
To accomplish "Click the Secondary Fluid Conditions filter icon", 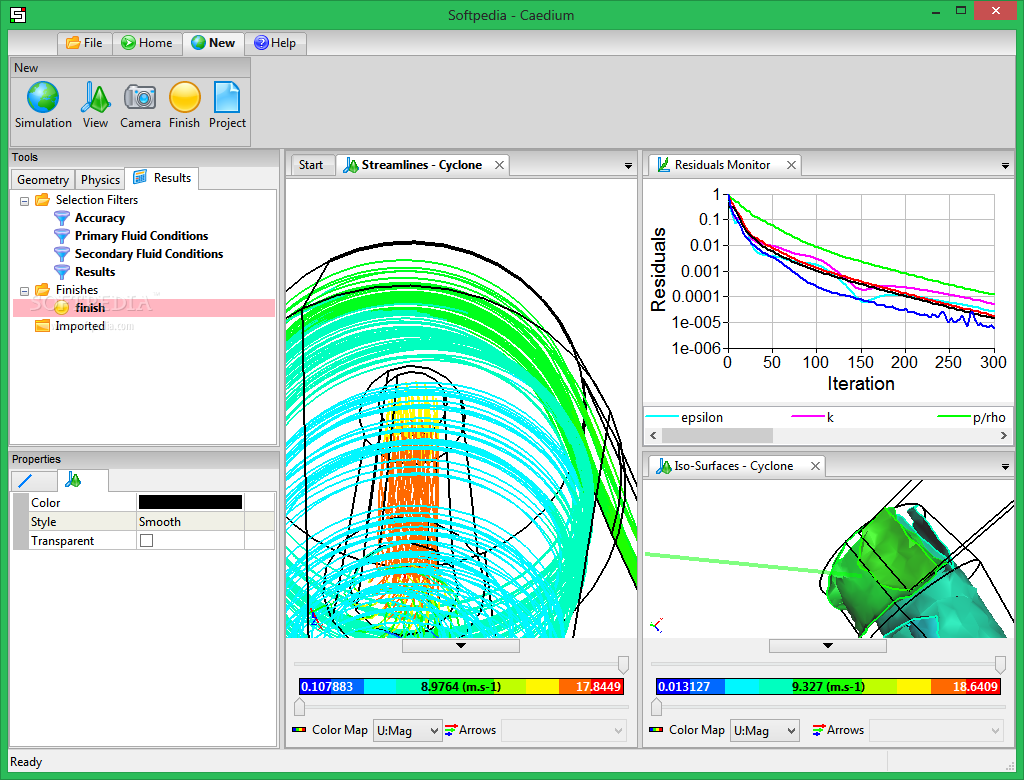I will (x=62, y=254).
